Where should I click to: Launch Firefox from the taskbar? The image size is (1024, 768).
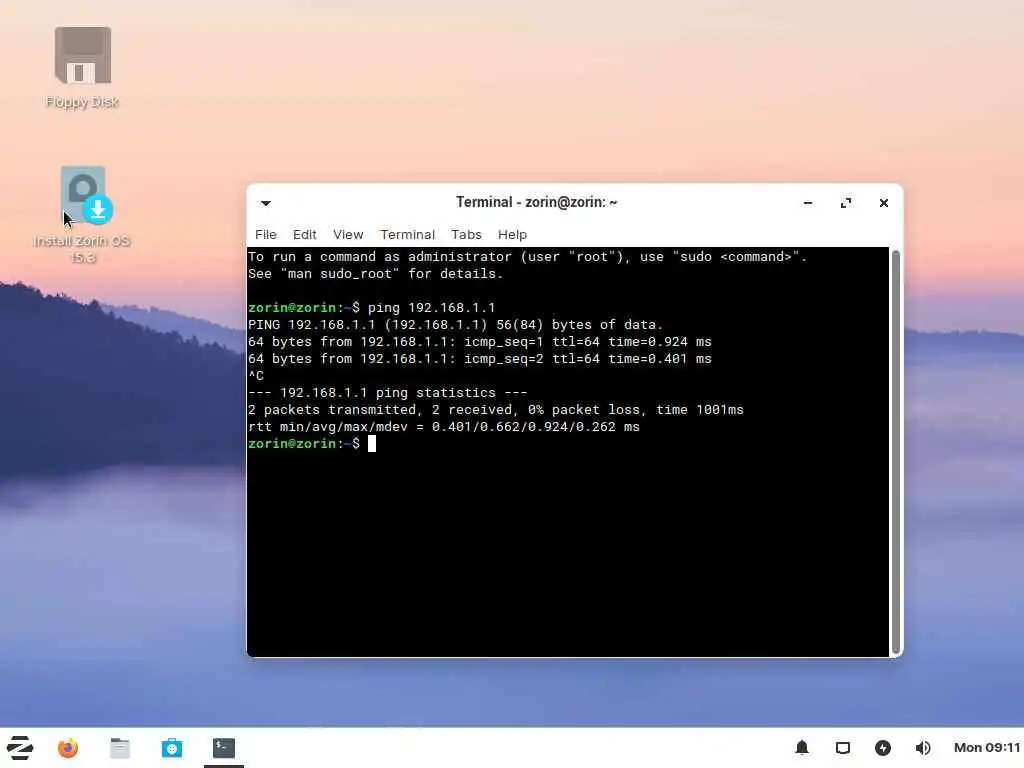coord(68,748)
